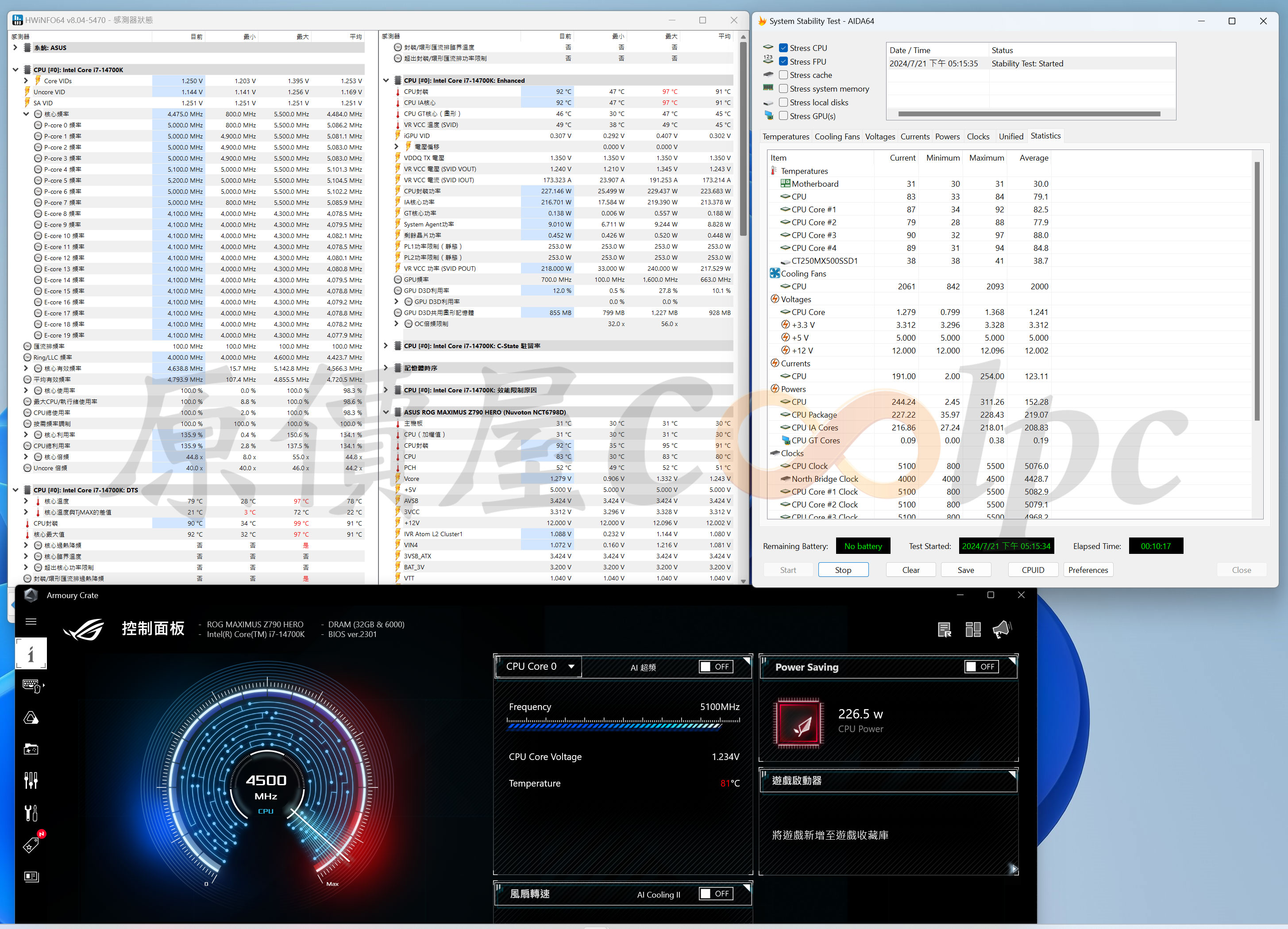This screenshot has width=1288, height=929.
Task: Enable the Stress cache checkbox
Action: tap(783, 75)
